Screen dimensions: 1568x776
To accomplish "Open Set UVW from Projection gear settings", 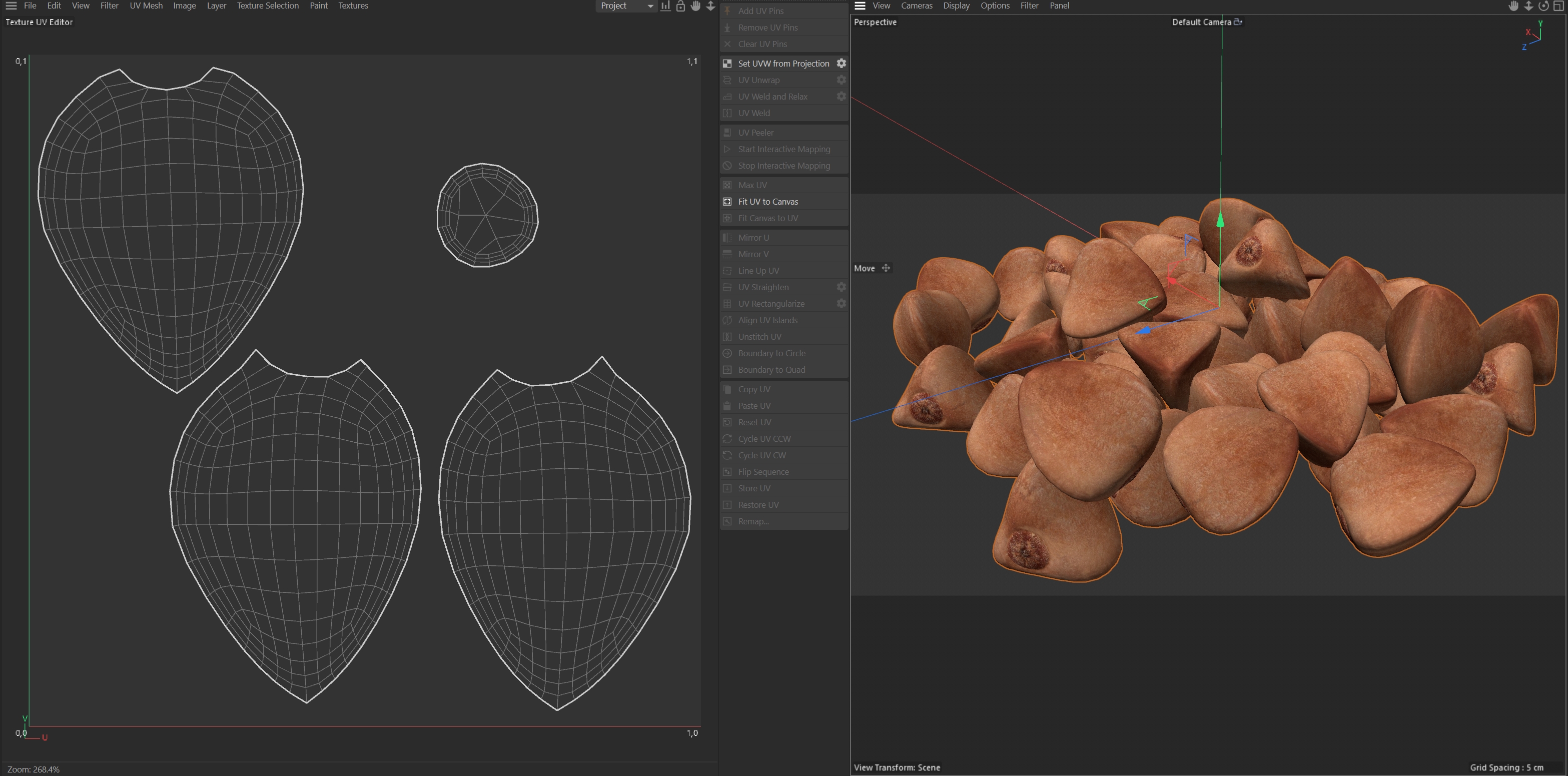I will (841, 64).
